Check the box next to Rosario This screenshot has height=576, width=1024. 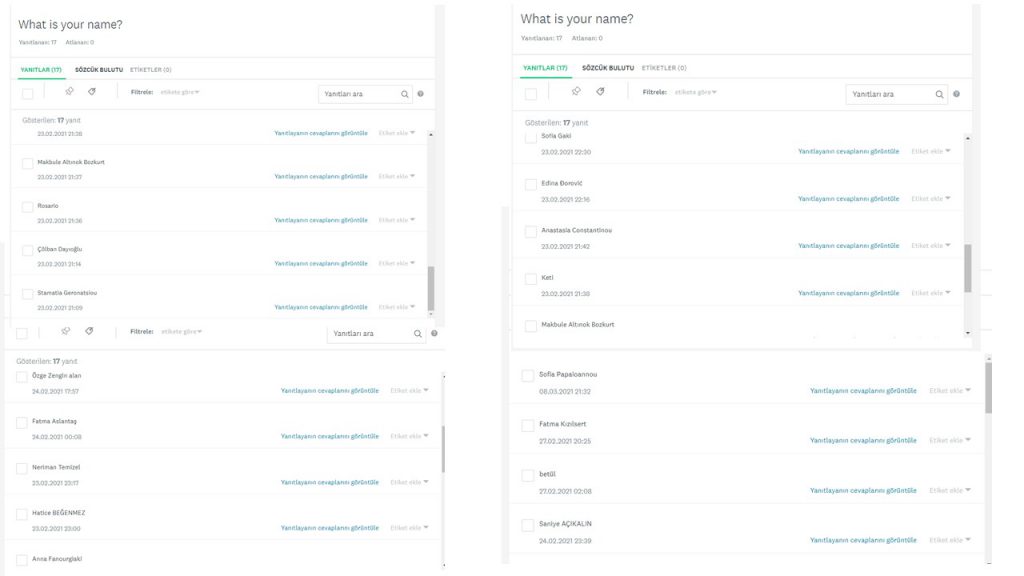(x=28, y=207)
